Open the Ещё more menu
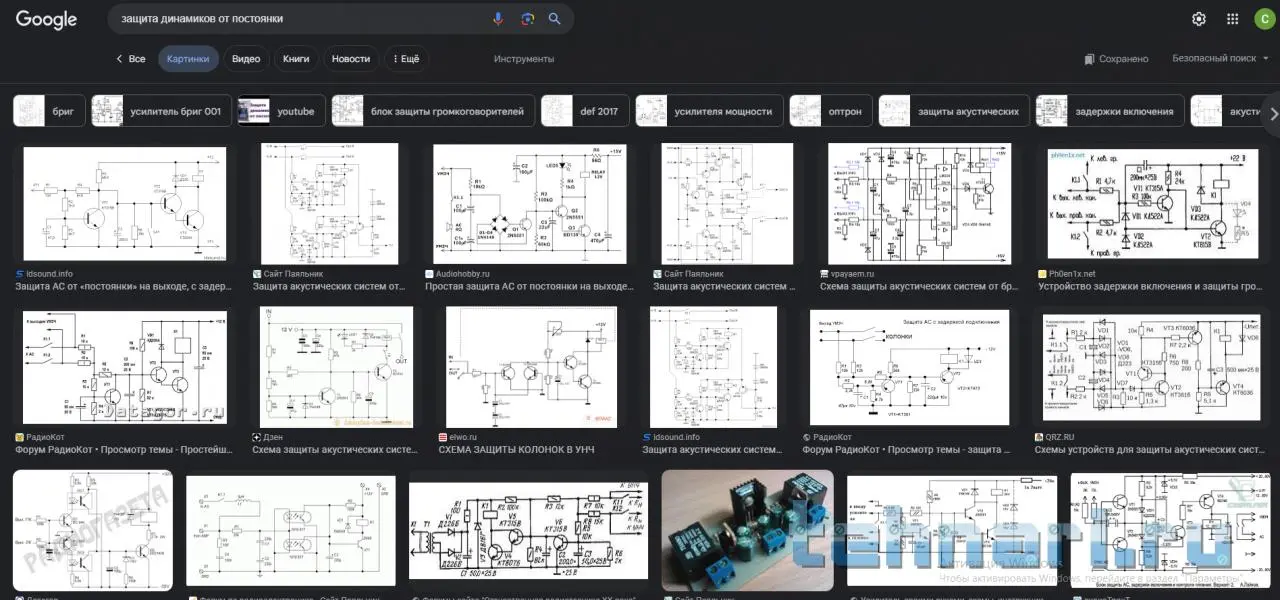 click(406, 59)
